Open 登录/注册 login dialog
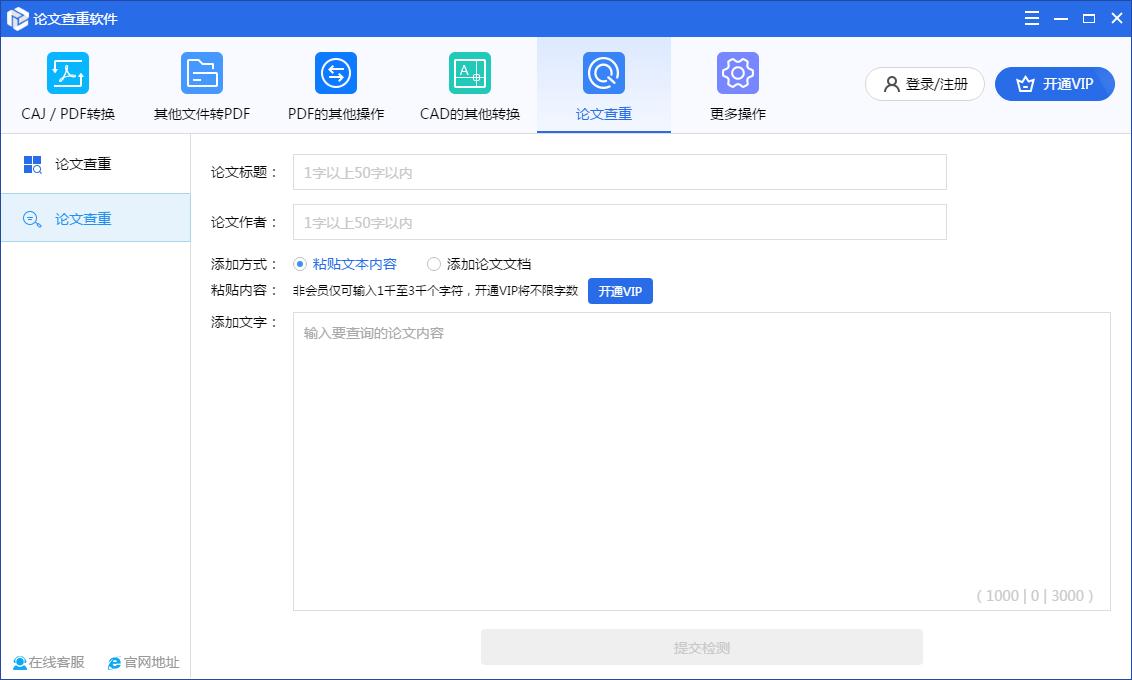 [924, 84]
